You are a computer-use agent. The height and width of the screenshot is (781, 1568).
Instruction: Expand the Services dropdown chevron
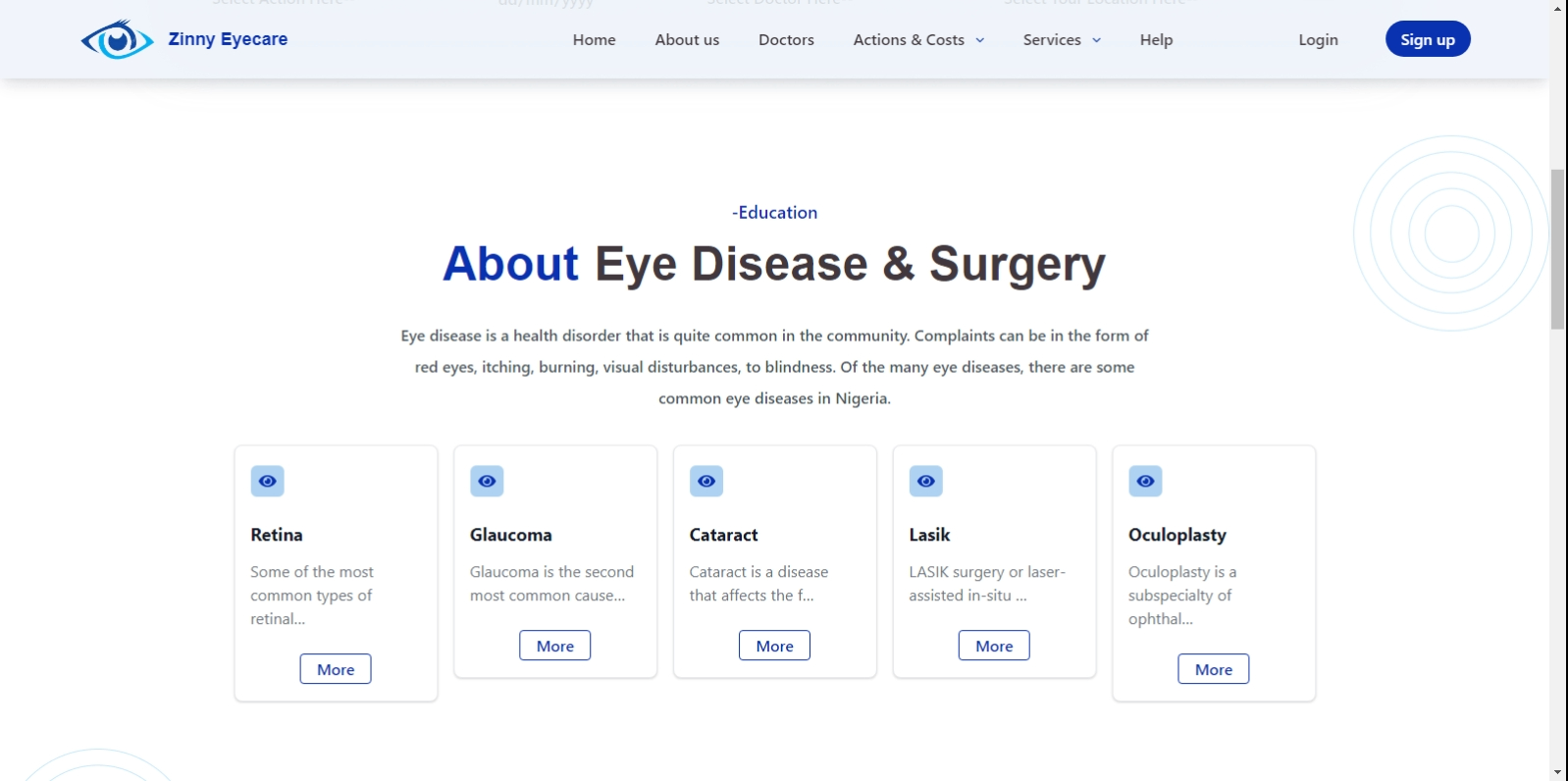tap(1096, 40)
